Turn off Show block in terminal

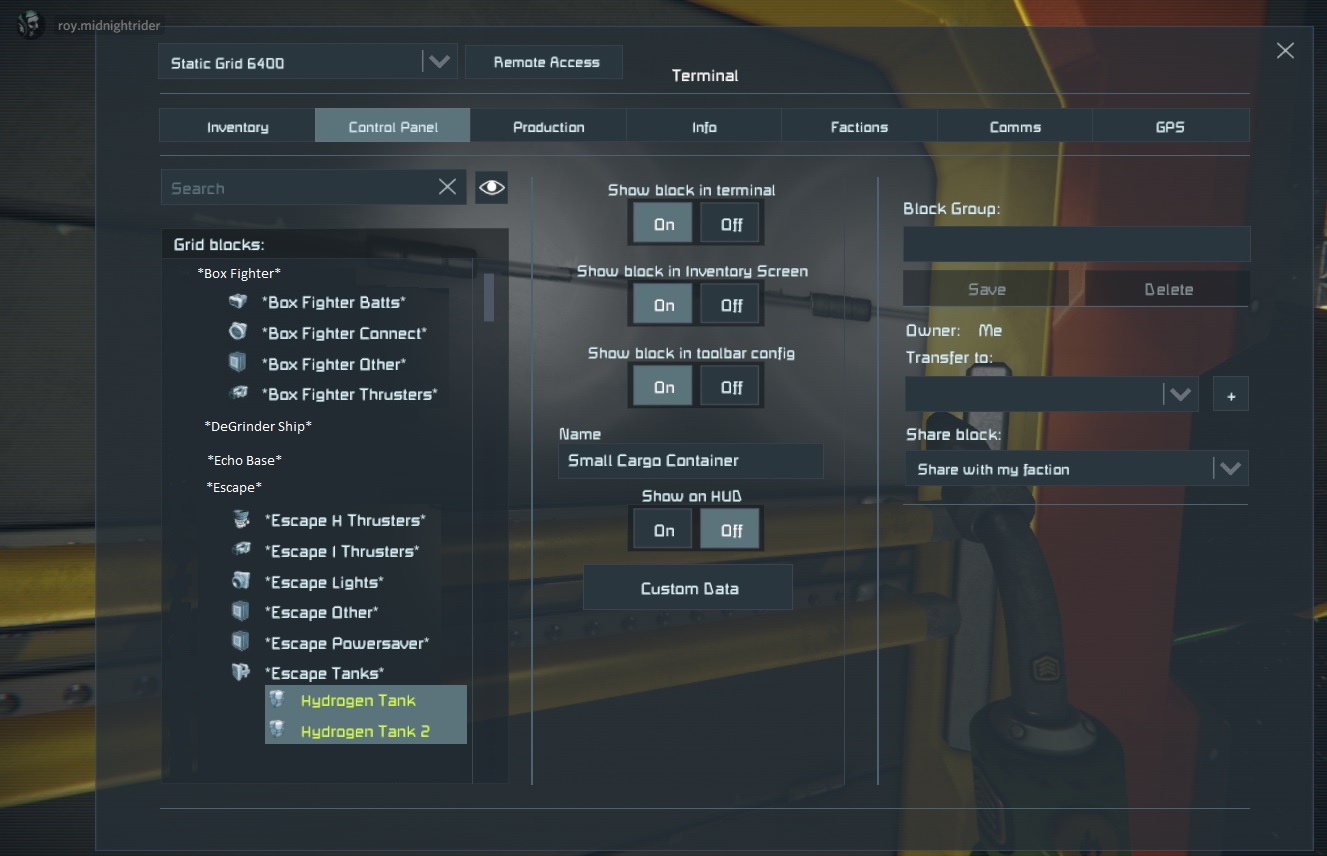pyautogui.click(x=731, y=224)
